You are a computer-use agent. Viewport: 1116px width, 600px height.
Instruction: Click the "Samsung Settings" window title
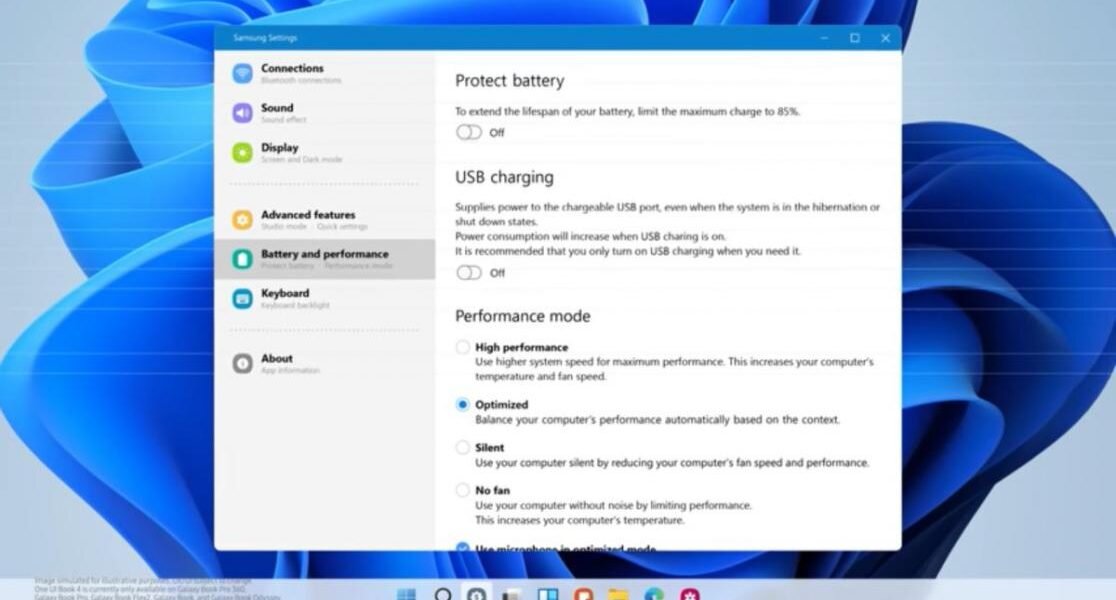(x=265, y=38)
